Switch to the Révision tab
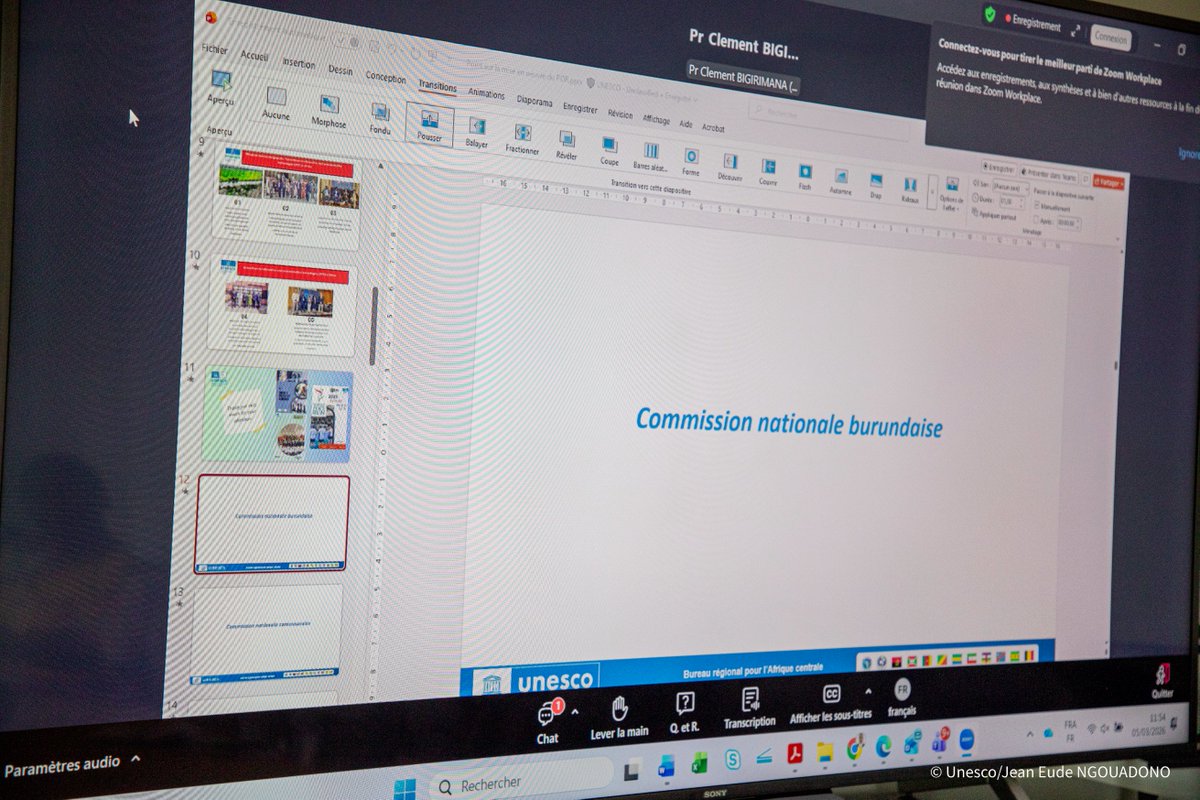This screenshot has width=1200, height=800. [x=620, y=114]
